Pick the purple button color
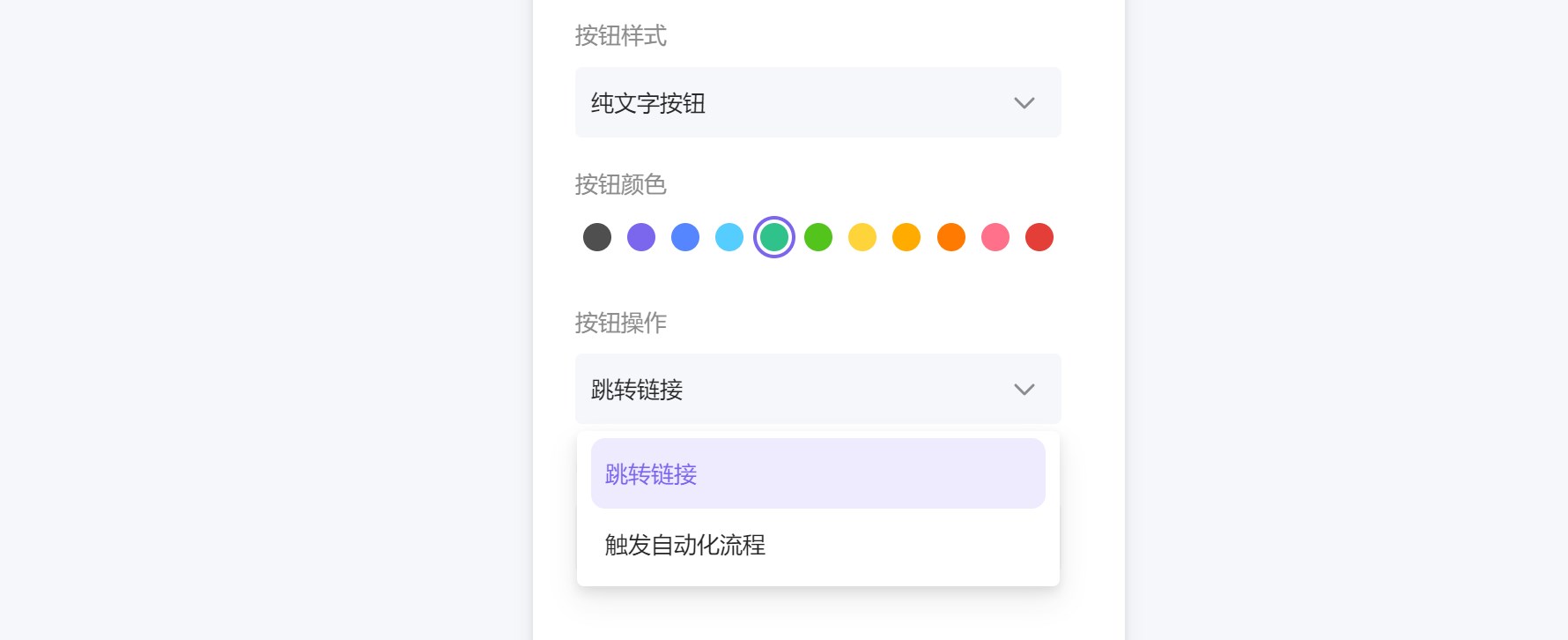This screenshot has height=640, width=1568. click(x=641, y=237)
